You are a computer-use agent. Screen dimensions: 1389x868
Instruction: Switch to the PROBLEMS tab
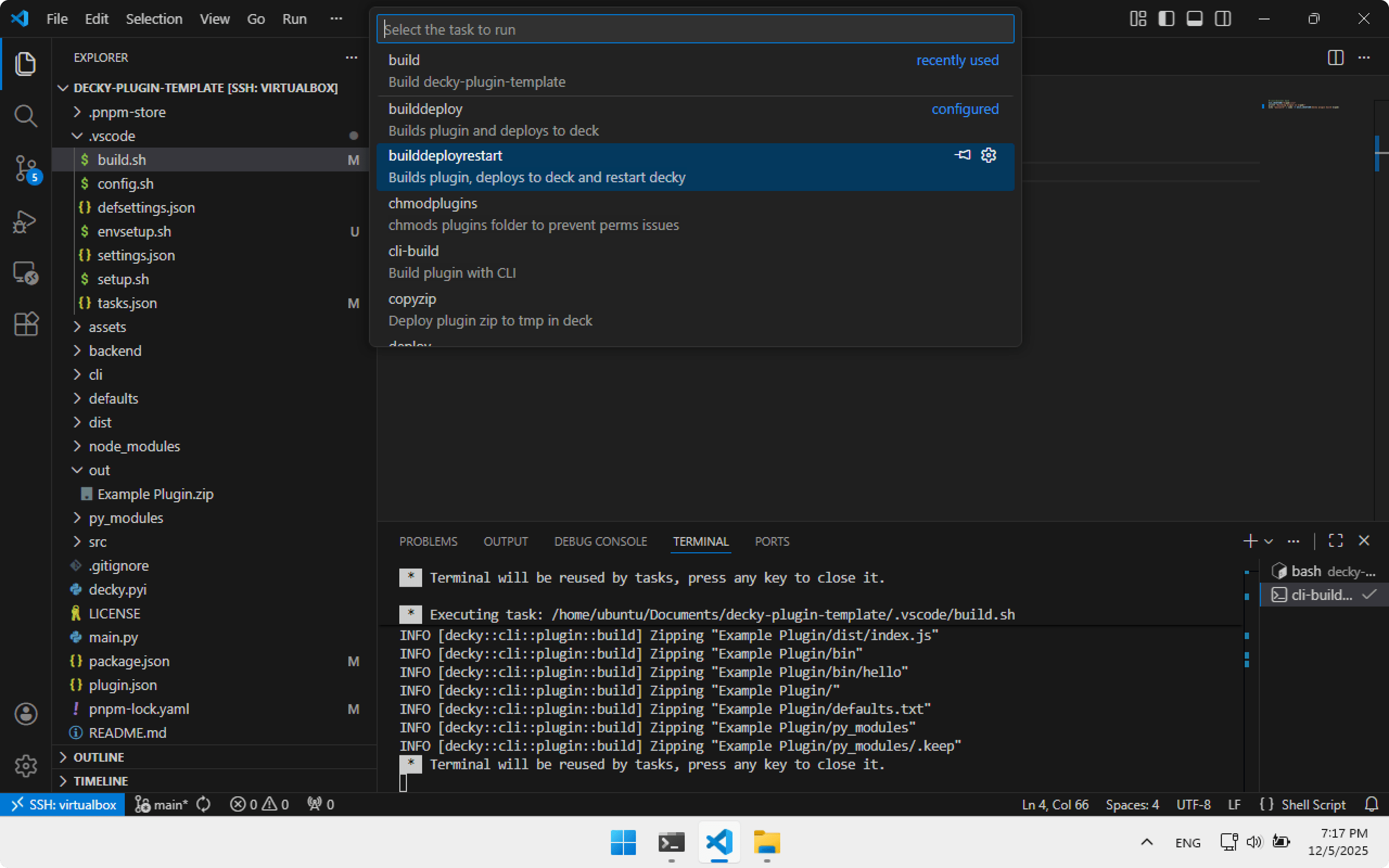tap(428, 541)
